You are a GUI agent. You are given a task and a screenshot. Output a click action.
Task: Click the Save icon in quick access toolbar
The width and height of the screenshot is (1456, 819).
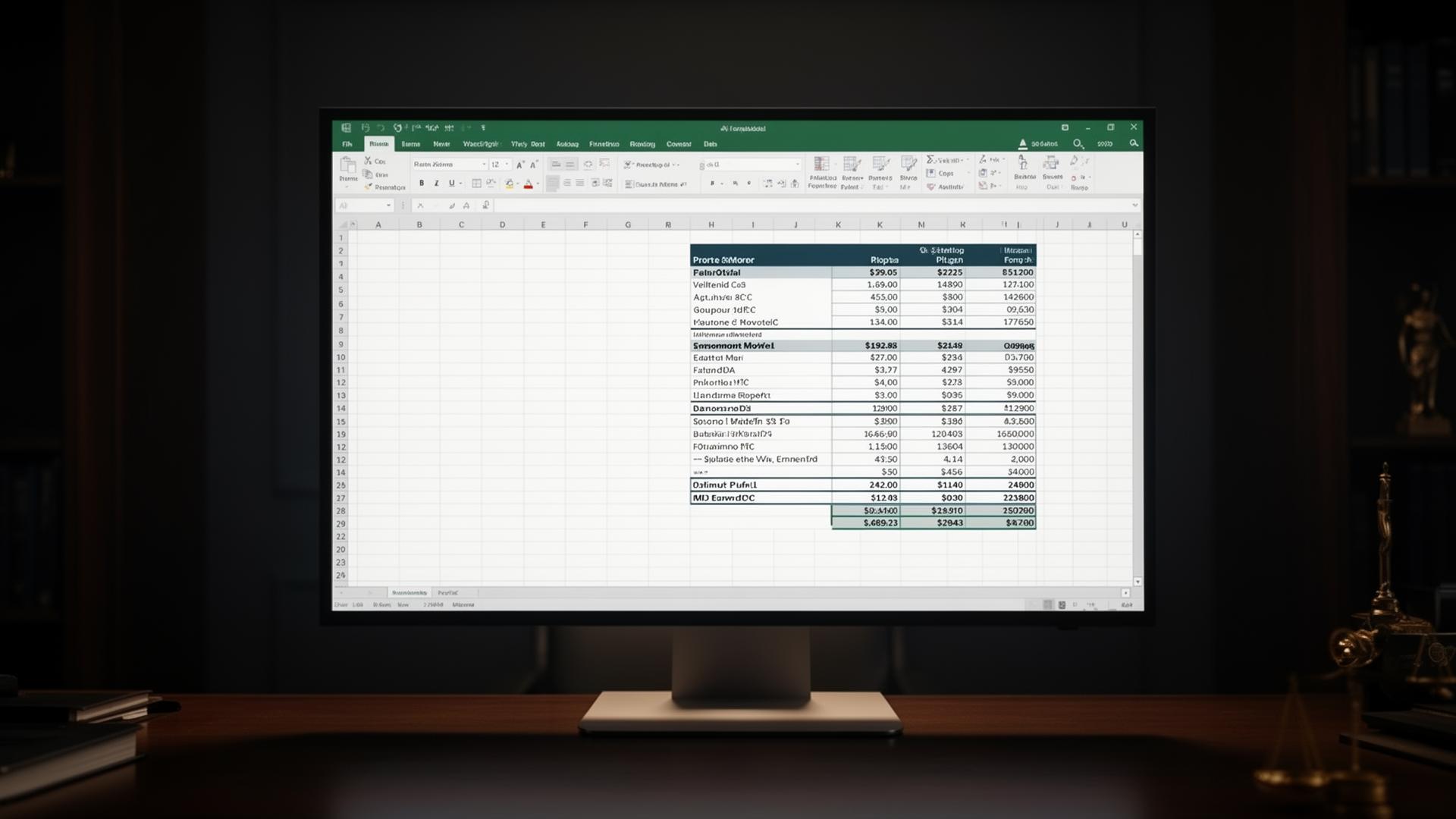(x=366, y=128)
